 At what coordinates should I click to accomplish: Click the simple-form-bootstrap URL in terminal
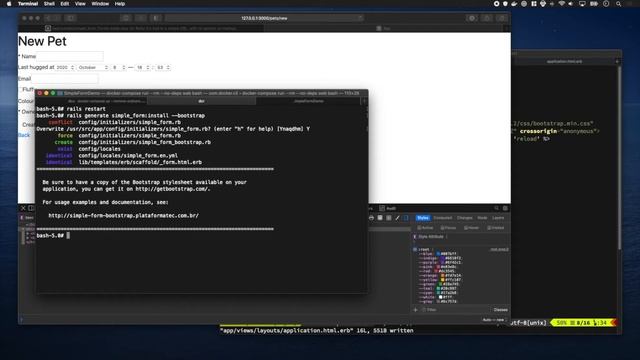(x=124, y=216)
